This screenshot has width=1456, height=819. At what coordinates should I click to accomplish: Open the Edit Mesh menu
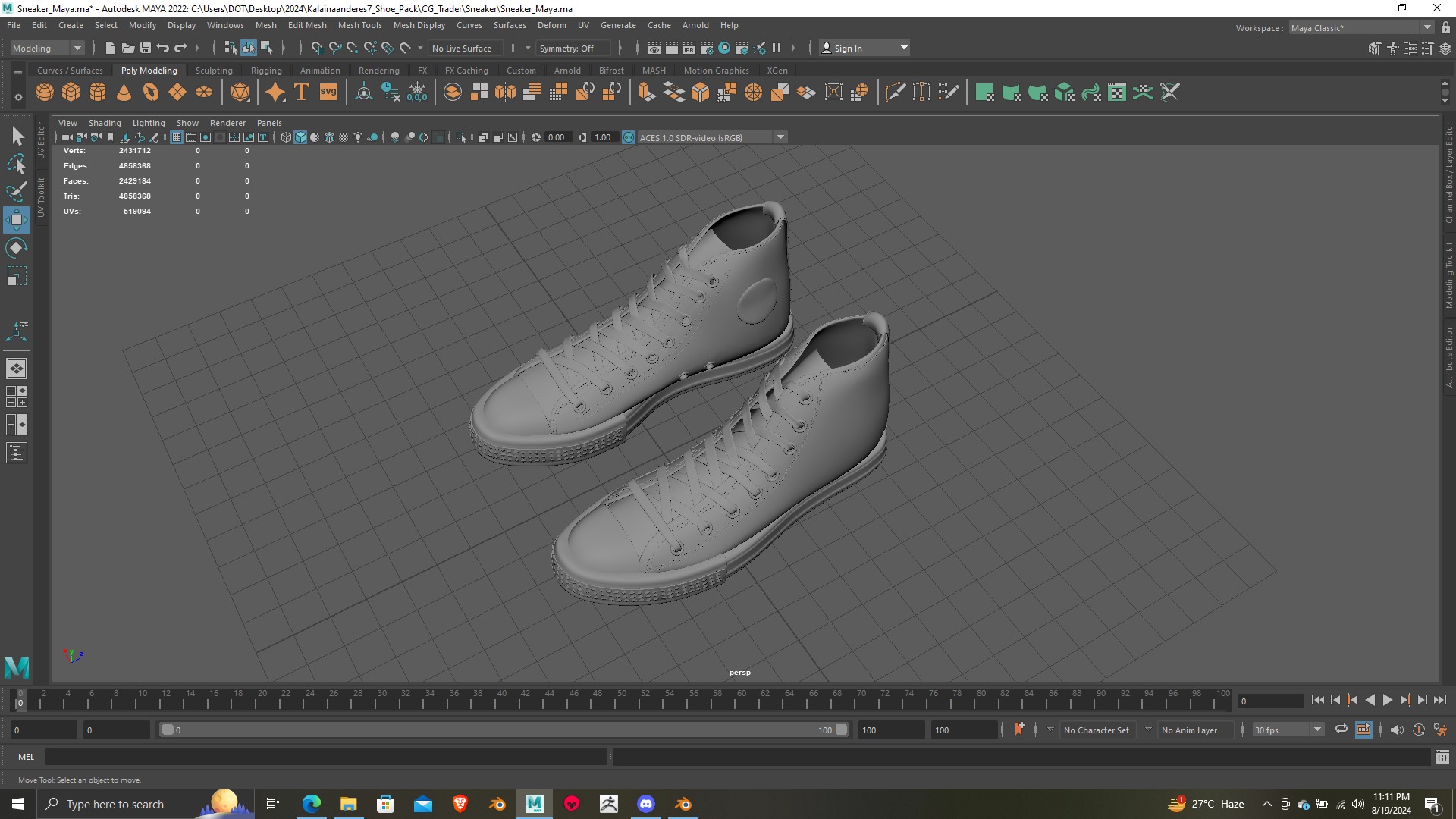tap(307, 25)
